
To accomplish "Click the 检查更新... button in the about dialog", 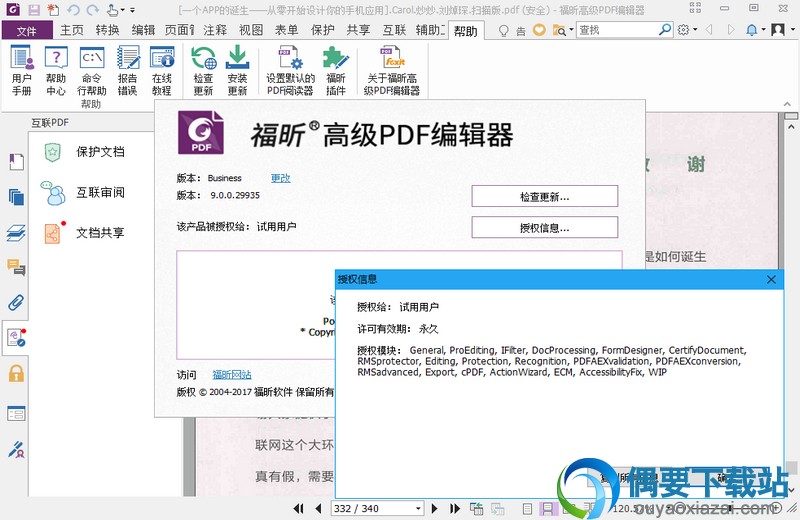I will click(x=544, y=196).
